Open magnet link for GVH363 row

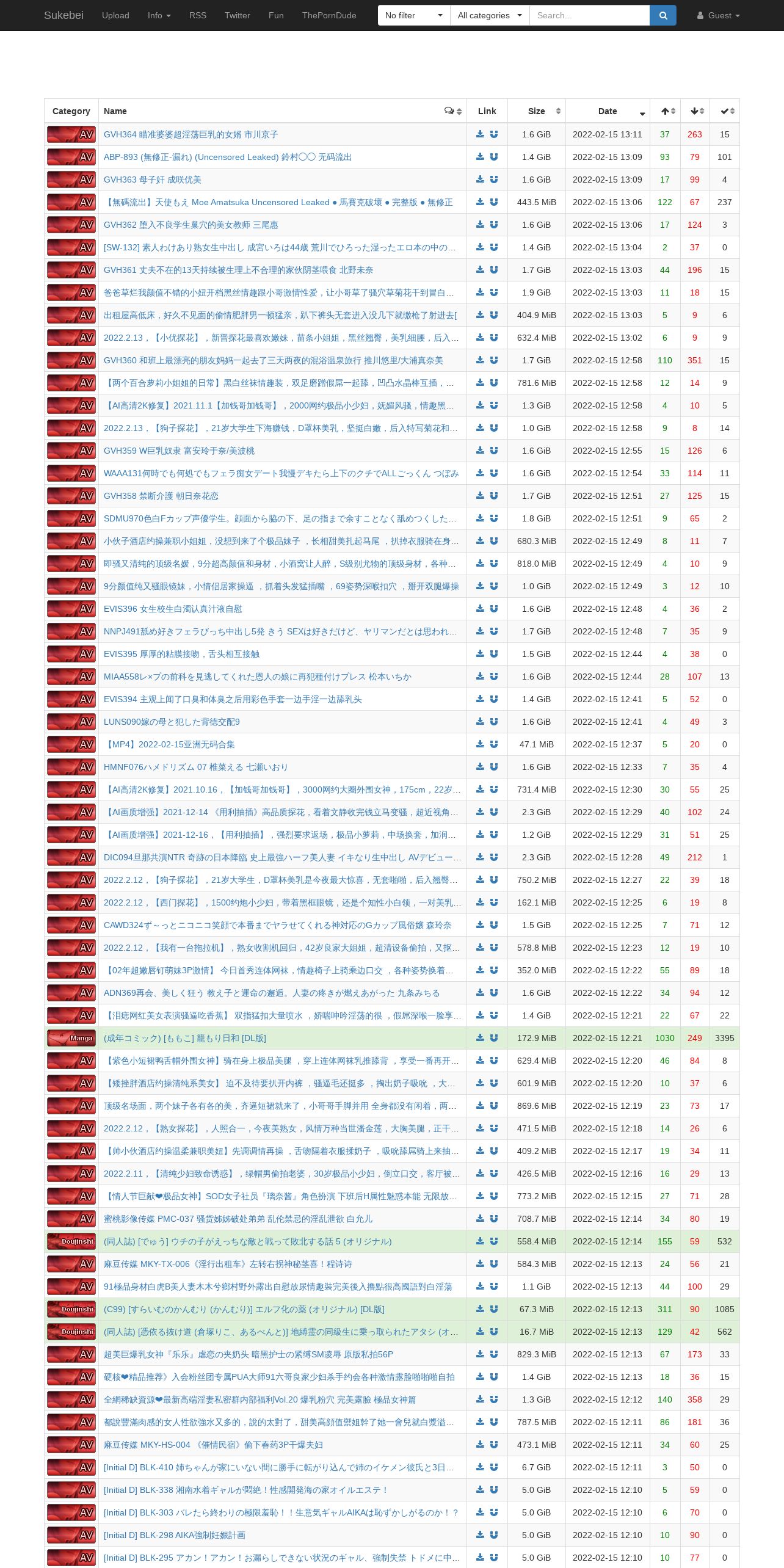(494, 180)
